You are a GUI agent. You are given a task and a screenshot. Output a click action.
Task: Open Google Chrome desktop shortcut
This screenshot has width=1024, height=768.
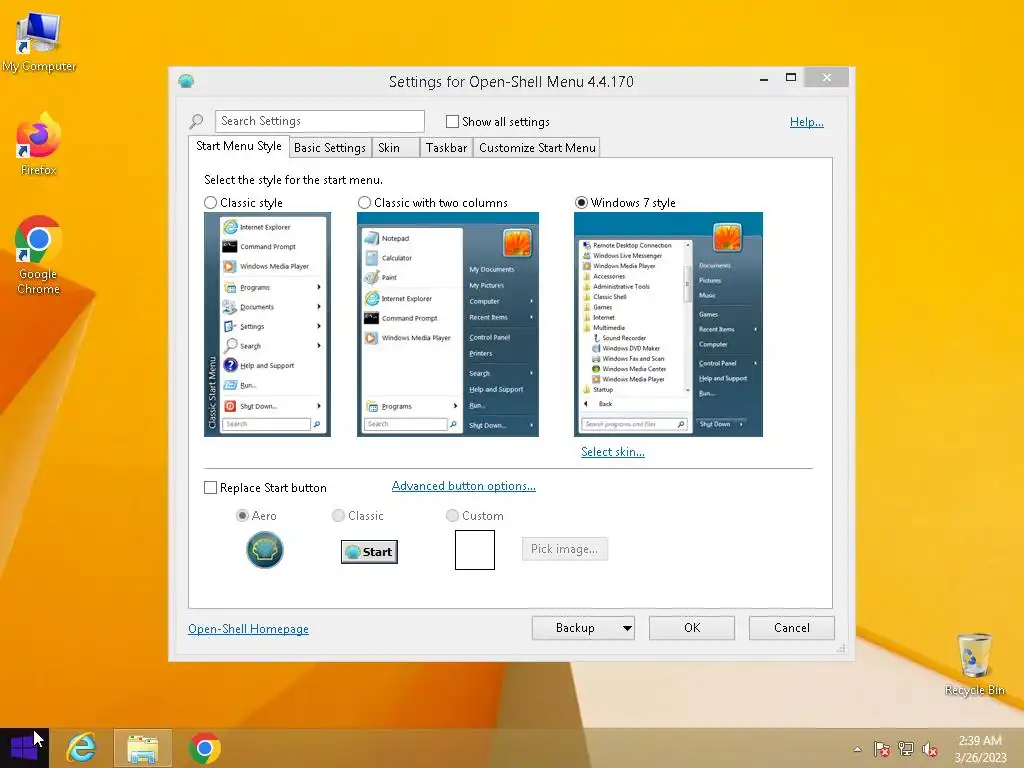pos(39,255)
